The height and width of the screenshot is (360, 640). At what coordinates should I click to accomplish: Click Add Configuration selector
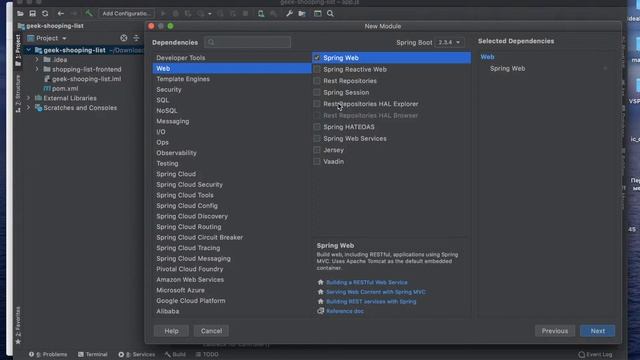pyautogui.click(x=127, y=13)
